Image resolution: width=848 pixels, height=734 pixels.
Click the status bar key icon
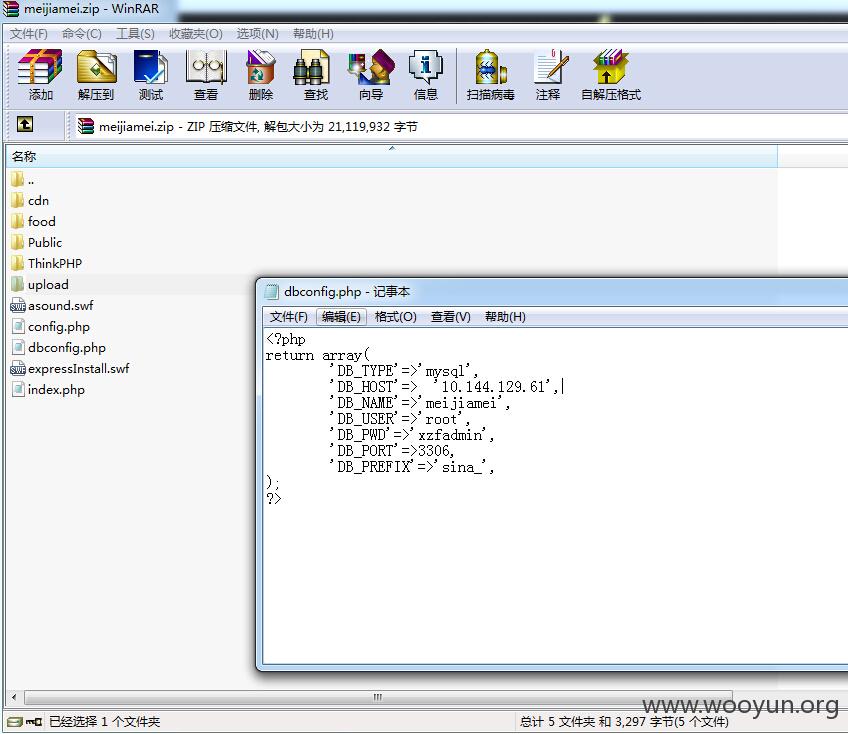pos(34,722)
